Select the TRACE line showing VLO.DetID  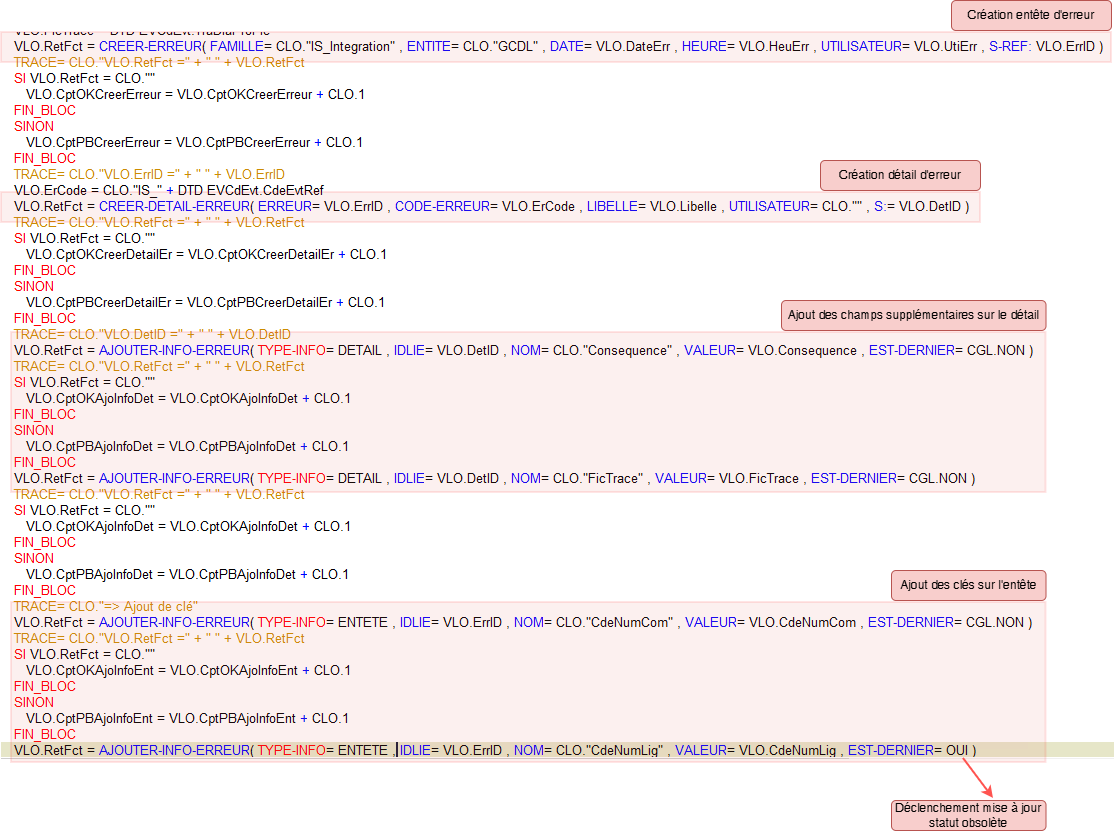coord(152,334)
